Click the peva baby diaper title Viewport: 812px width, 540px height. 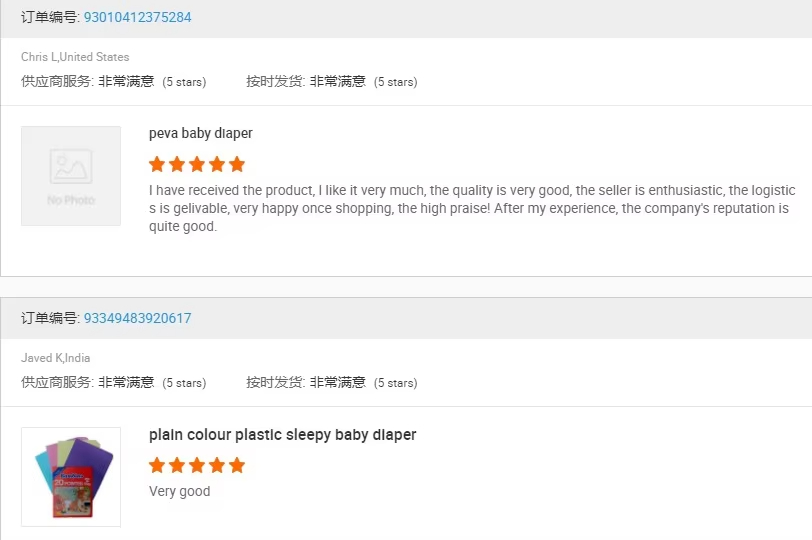click(x=200, y=133)
